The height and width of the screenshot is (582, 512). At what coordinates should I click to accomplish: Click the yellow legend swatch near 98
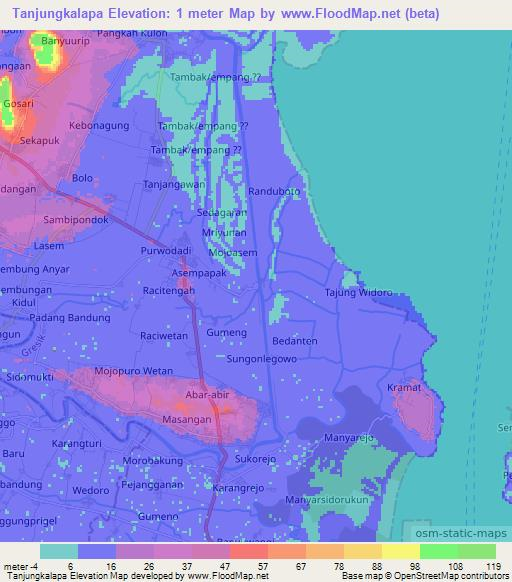coord(401,551)
